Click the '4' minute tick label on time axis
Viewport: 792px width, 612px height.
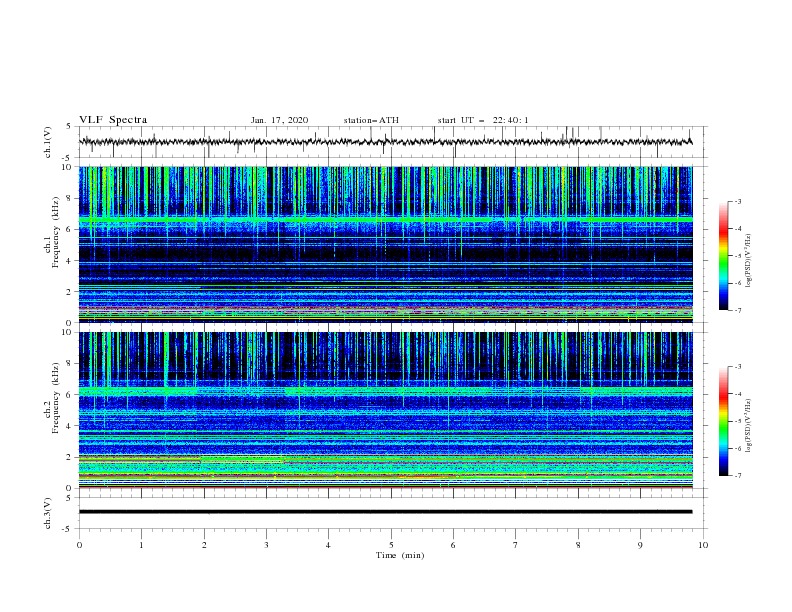coord(329,545)
